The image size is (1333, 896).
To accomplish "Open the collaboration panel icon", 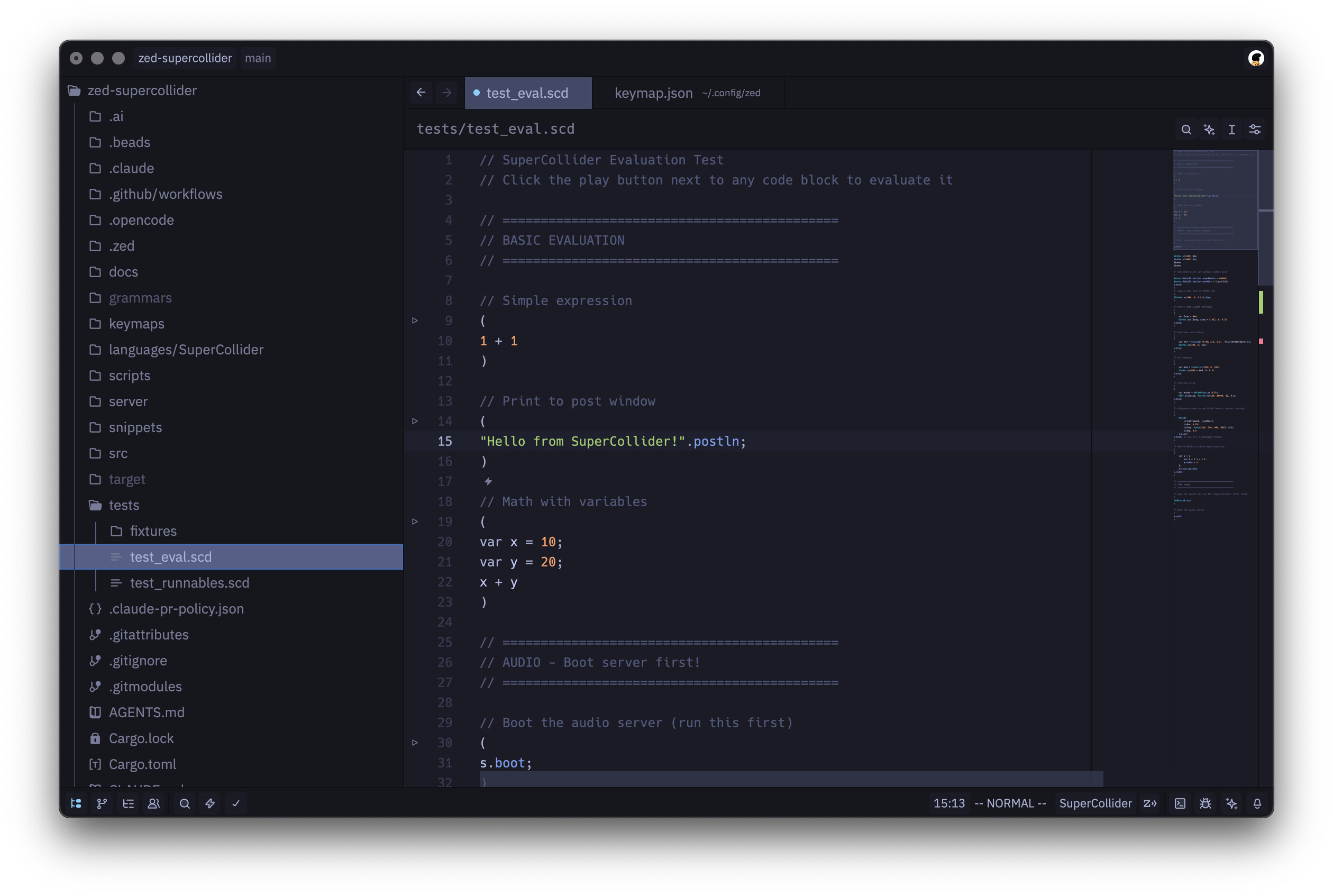I will pyautogui.click(x=154, y=803).
